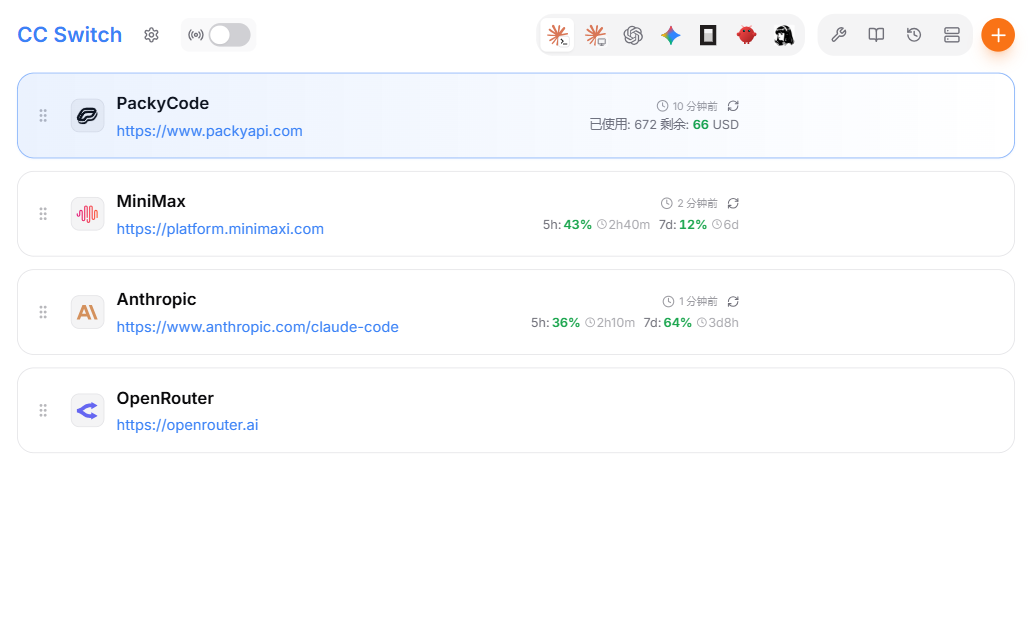Open the openrouter.ai link
Viewport: 1028px width, 623px height.
[188, 425]
